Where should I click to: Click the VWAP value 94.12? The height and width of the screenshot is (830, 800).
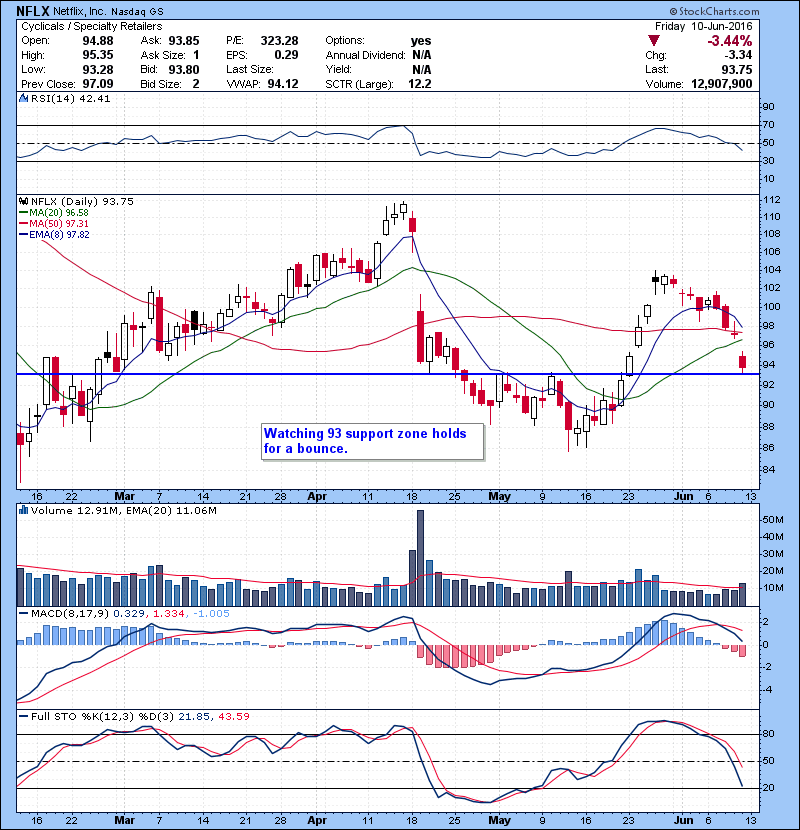(283, 84)
